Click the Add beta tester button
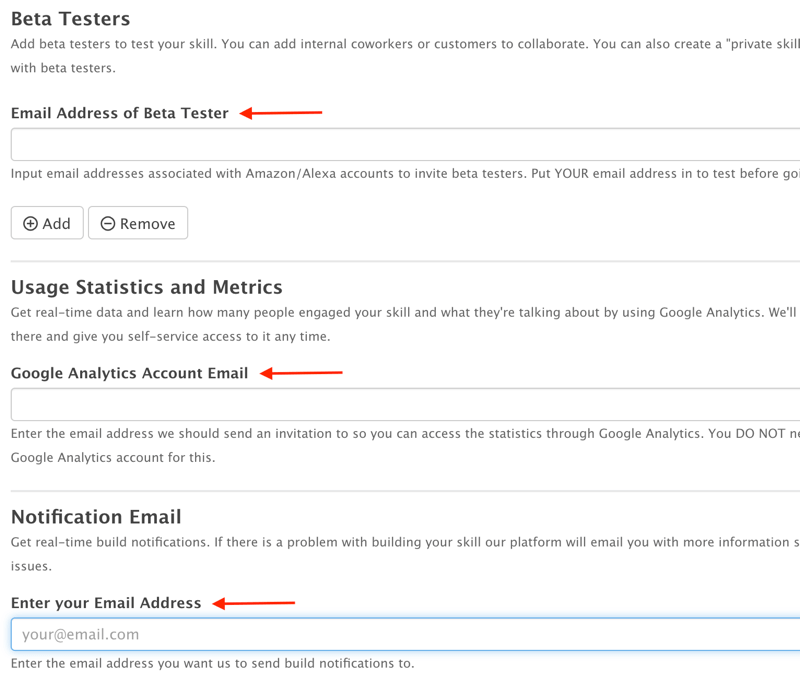This screenshot has height=683, width=800. coord(47,223)
